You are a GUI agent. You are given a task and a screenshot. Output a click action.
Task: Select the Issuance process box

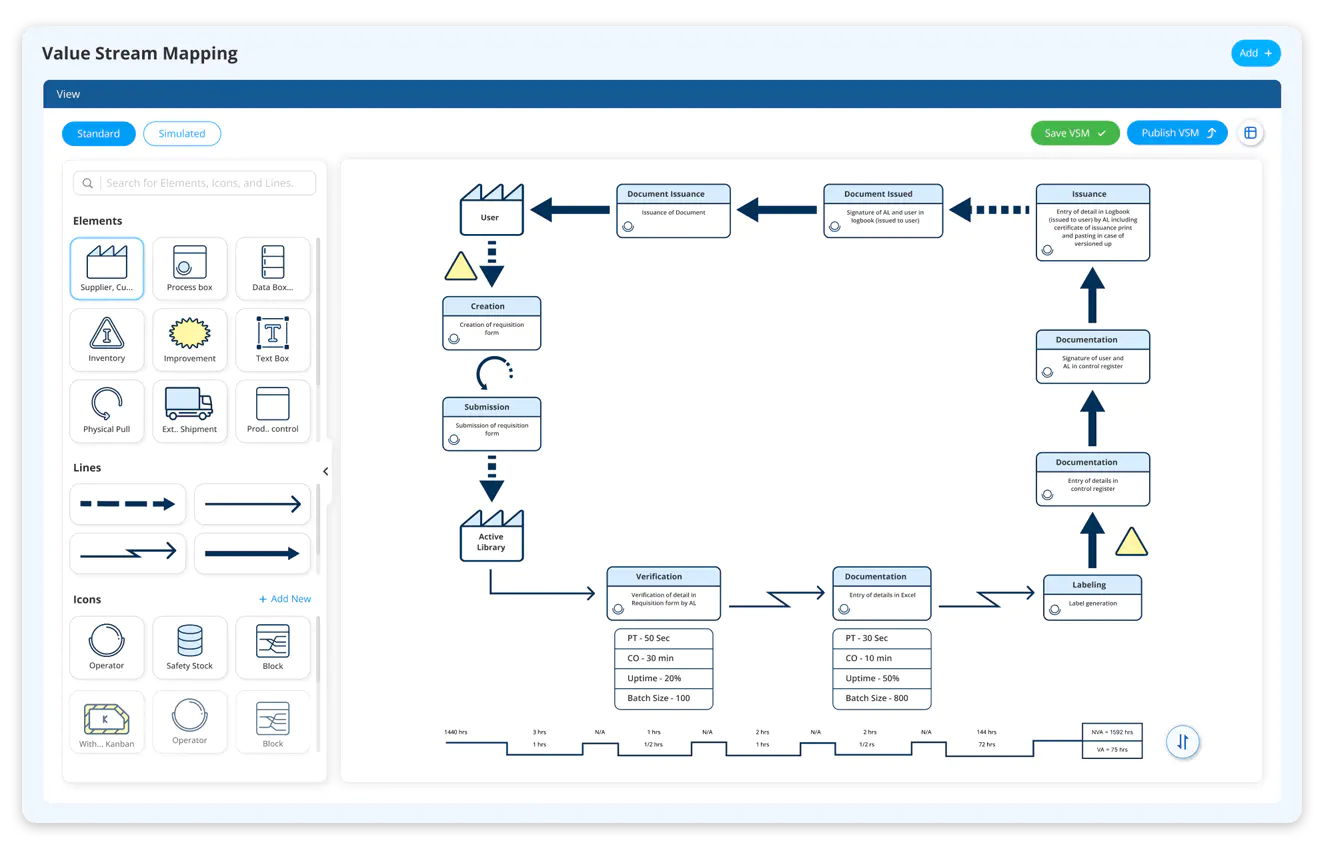pos(1093,222)
